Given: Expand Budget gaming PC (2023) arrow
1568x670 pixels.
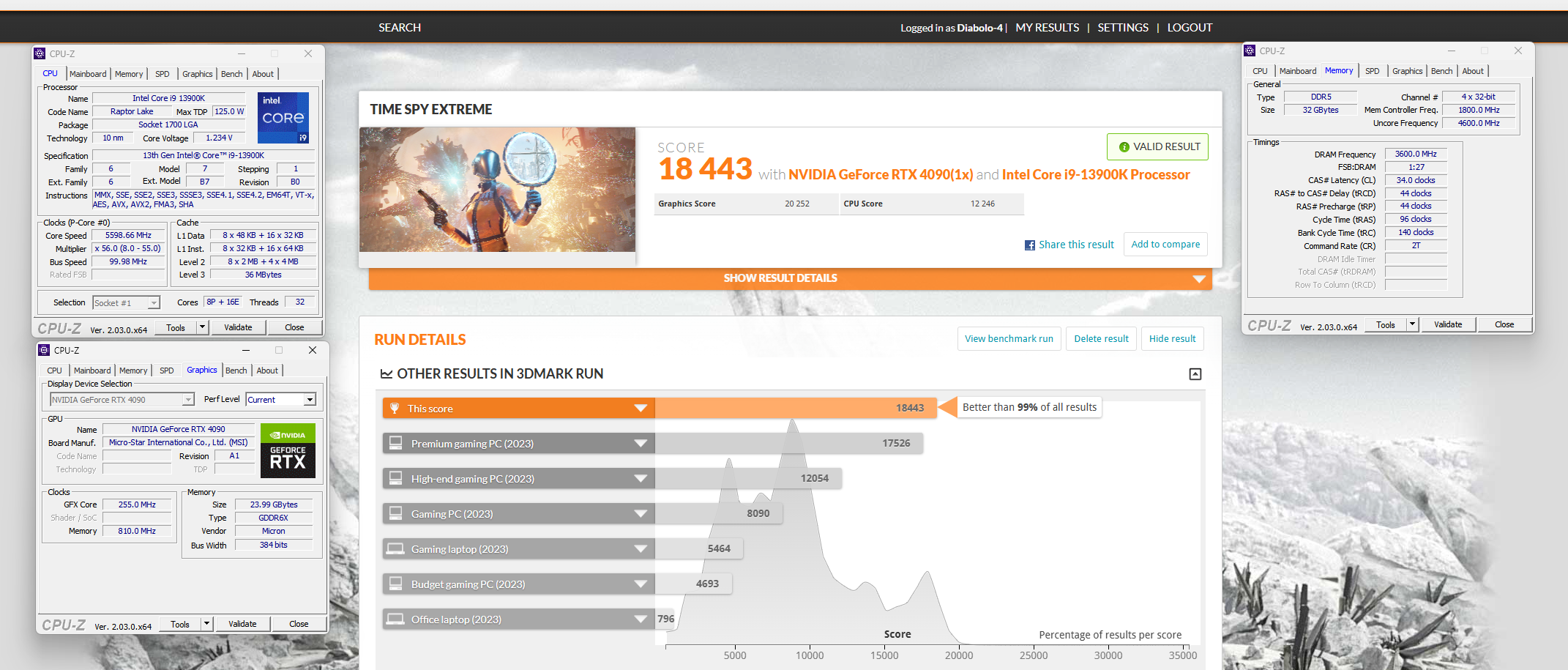Looking at the screenshot, I should coord(641,584).
